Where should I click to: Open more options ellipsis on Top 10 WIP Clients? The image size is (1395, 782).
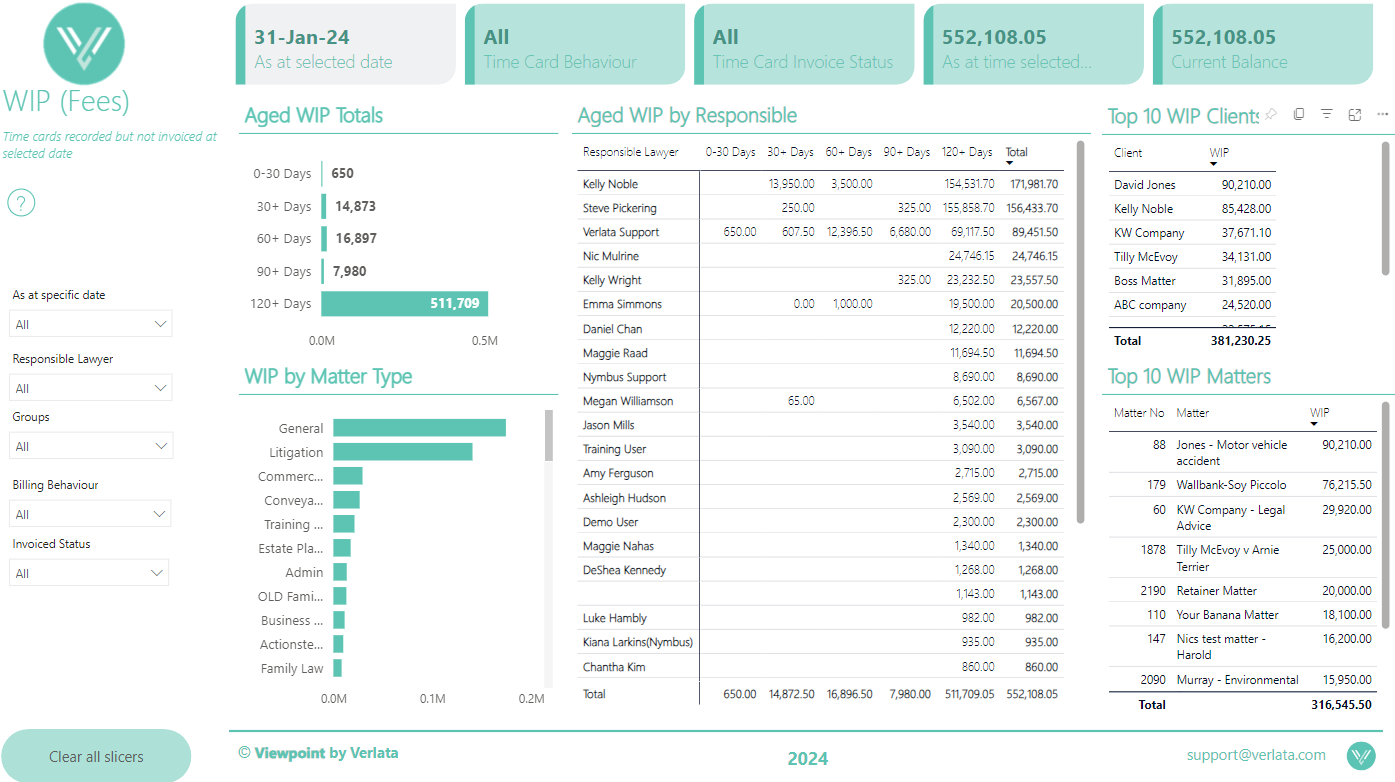click(1383, 115)
